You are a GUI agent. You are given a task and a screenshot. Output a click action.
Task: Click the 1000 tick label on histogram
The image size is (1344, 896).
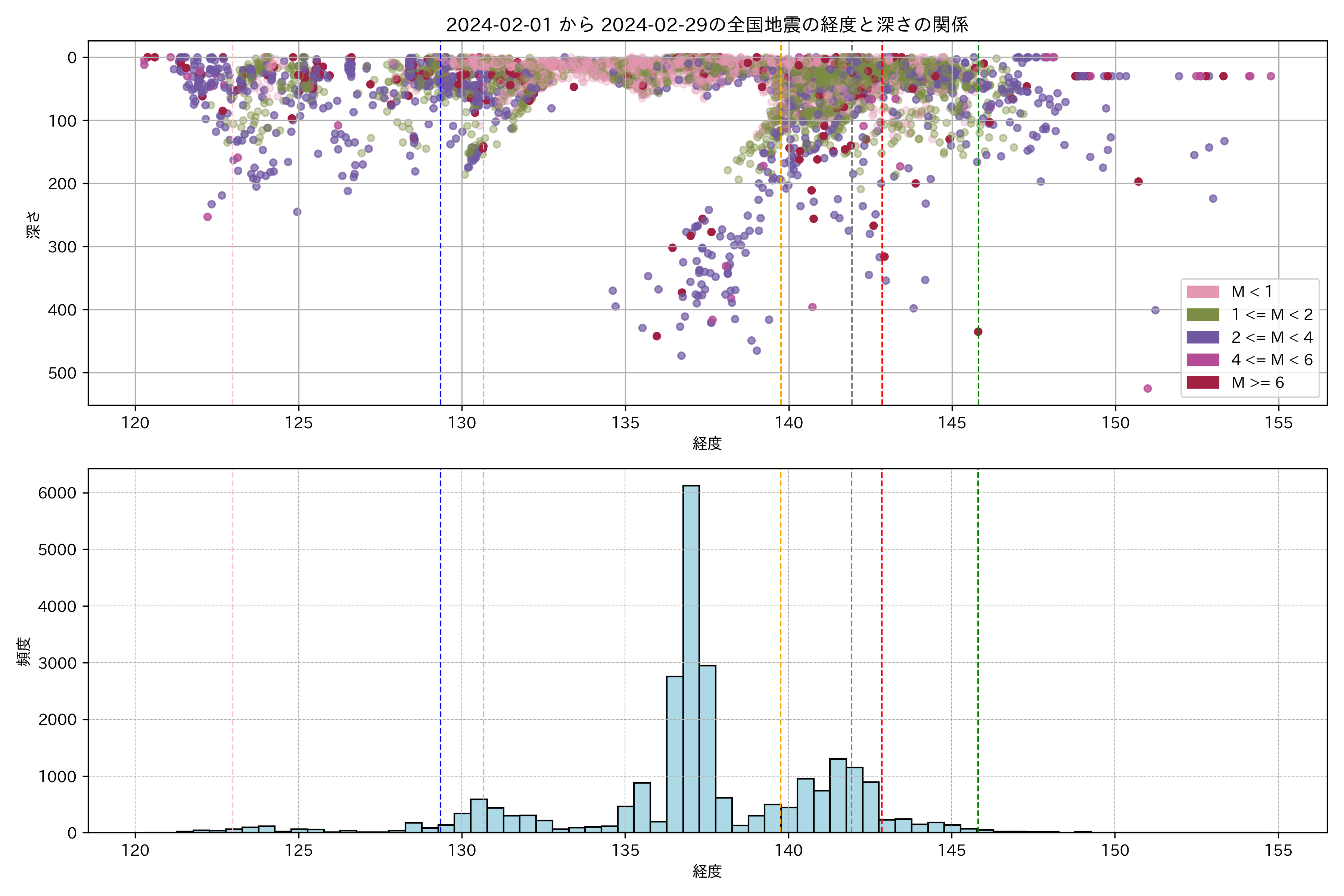57,777
